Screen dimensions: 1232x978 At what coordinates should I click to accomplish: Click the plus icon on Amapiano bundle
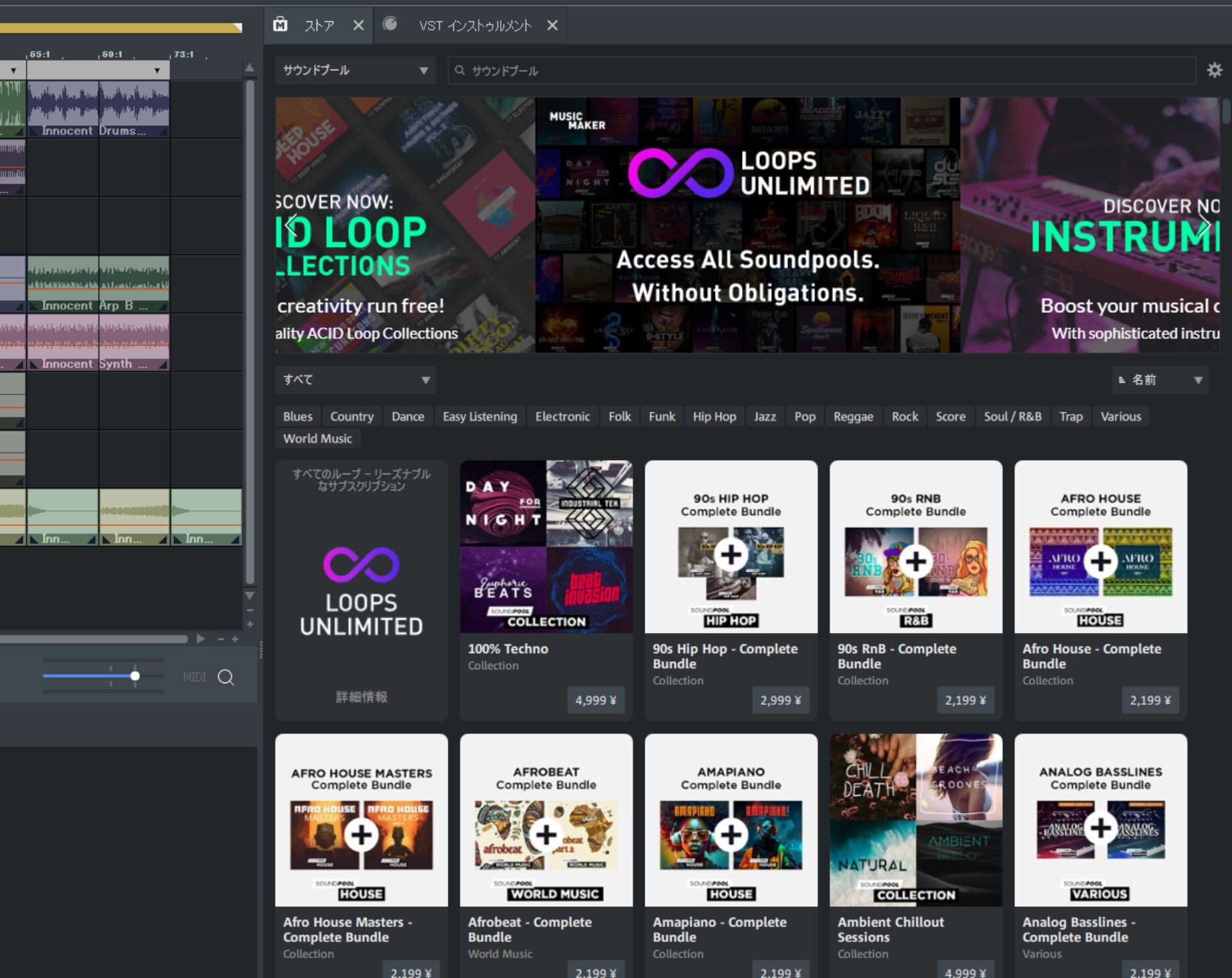[x=731, y=834]
